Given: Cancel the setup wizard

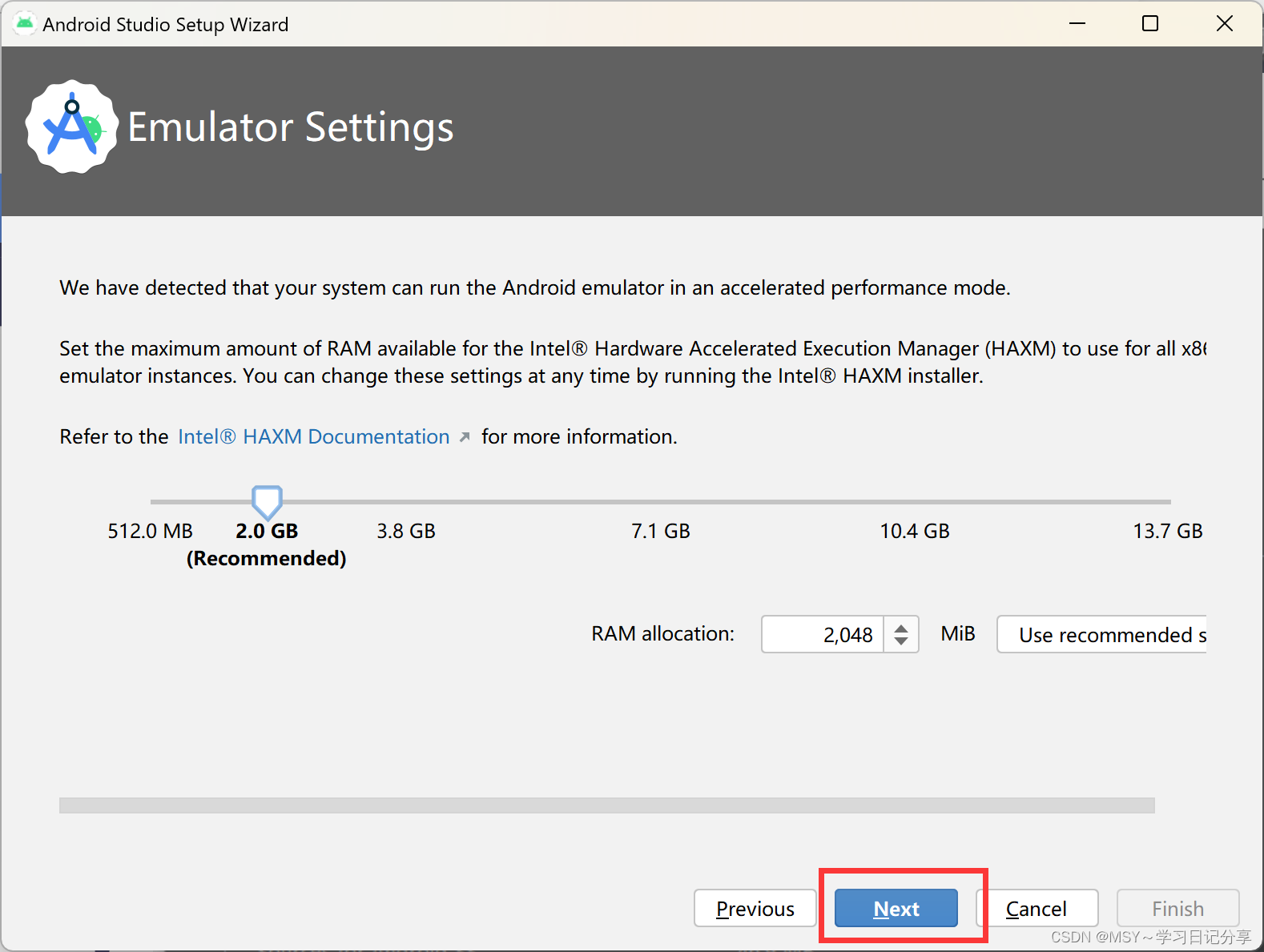Looking at the screenshot, I should (1037, 908).
